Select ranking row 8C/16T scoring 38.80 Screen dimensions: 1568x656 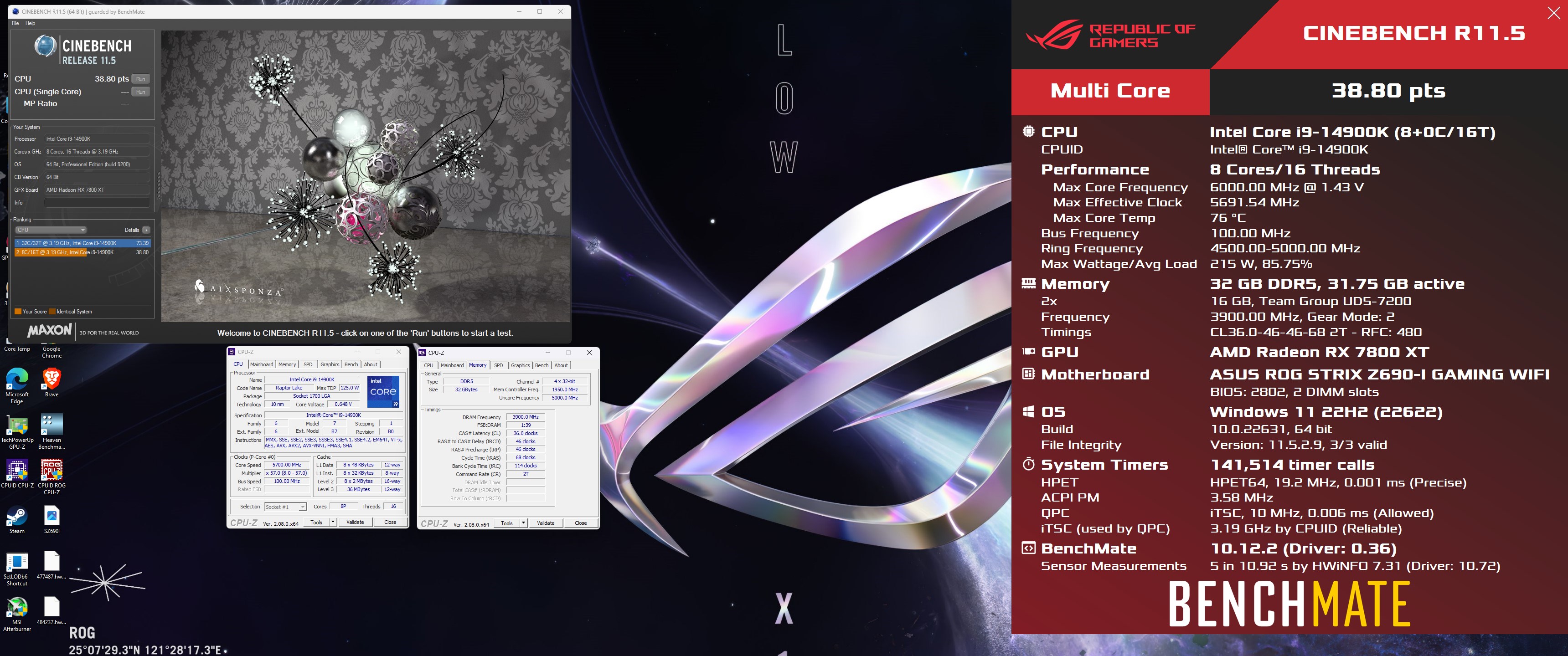click(82, 252)
